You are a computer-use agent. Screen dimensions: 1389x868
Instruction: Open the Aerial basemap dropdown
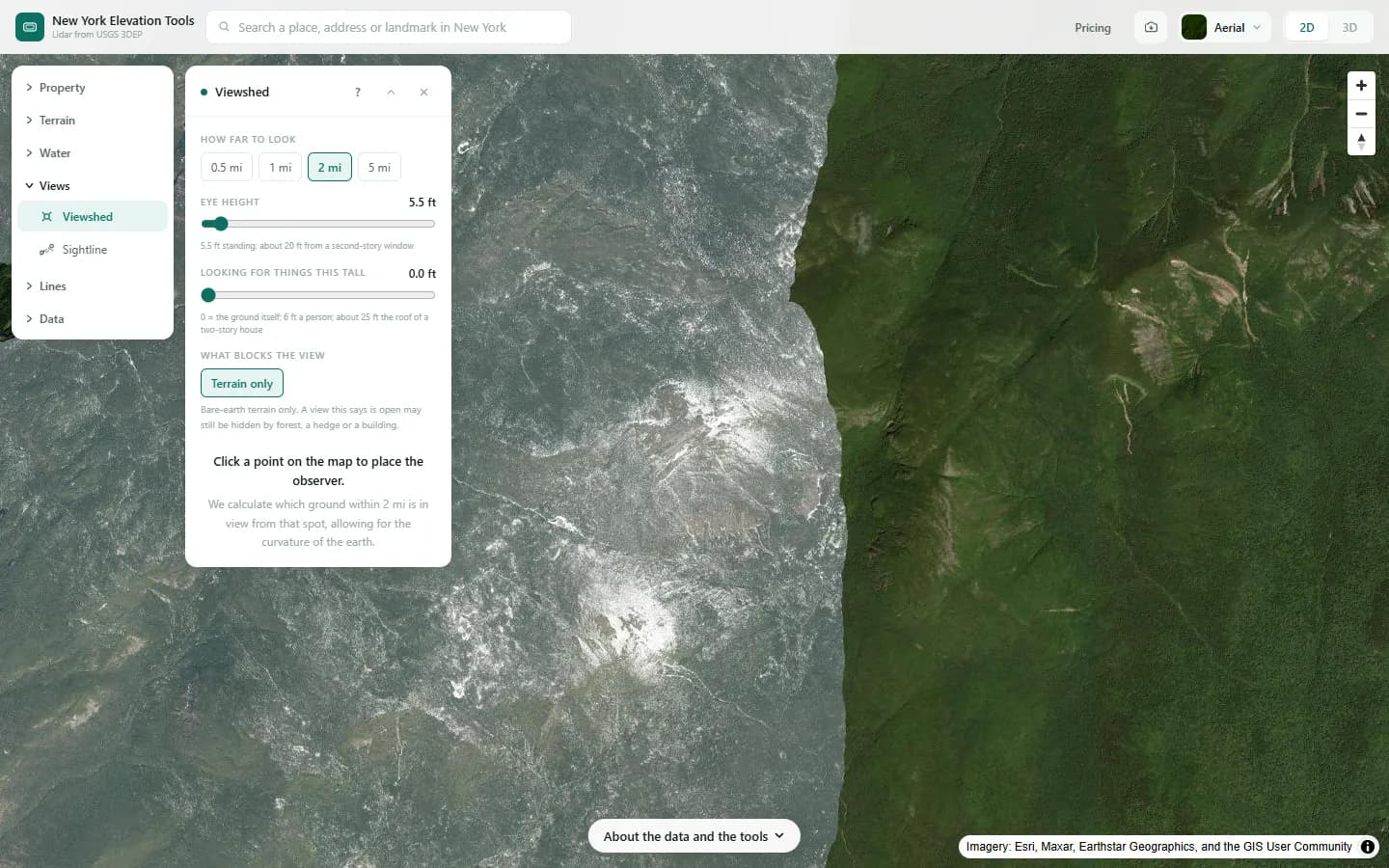pyautogui.click(x=1226, y=27)
